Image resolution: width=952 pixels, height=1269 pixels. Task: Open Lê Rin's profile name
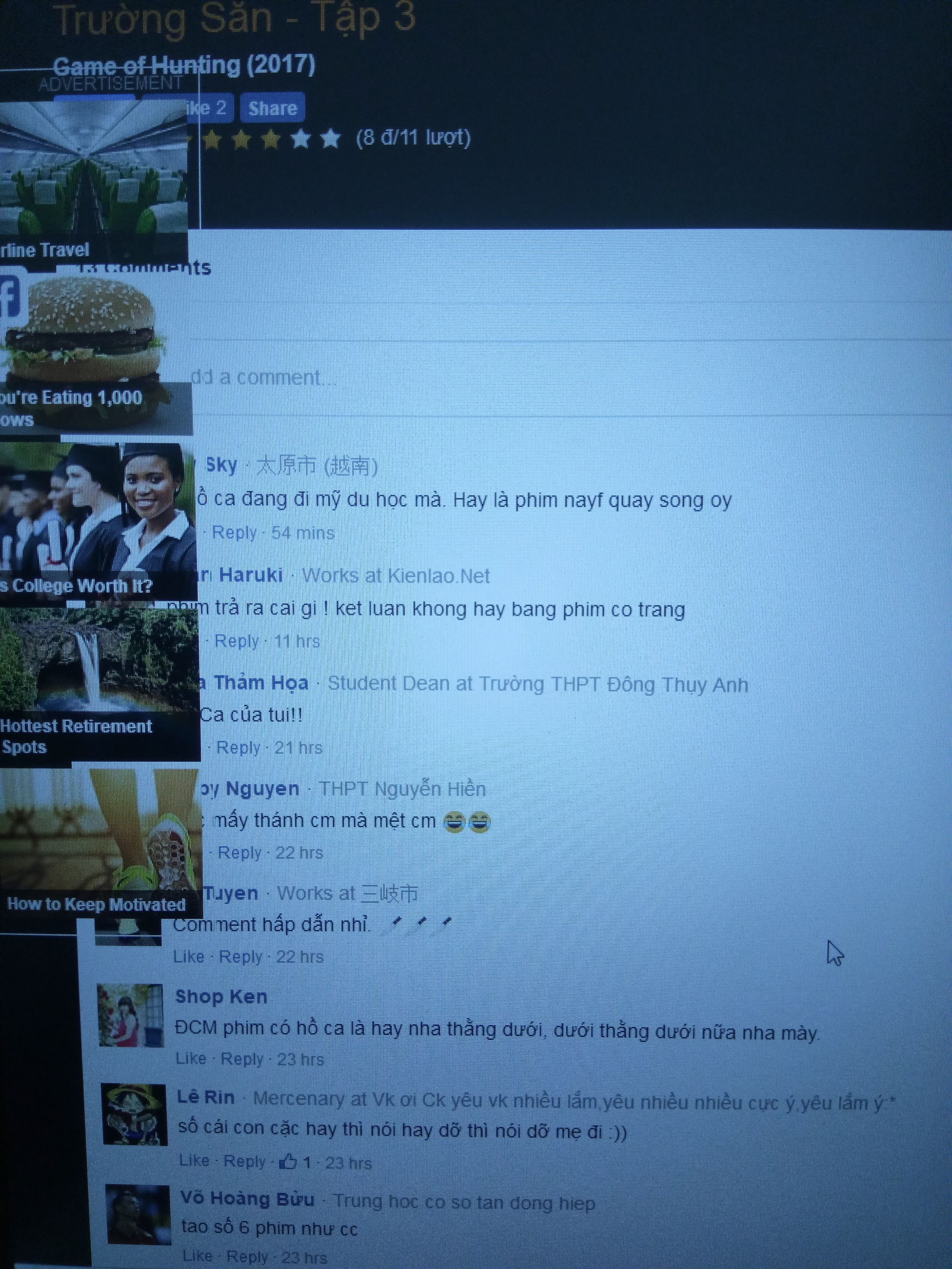tap(206, 1098)
